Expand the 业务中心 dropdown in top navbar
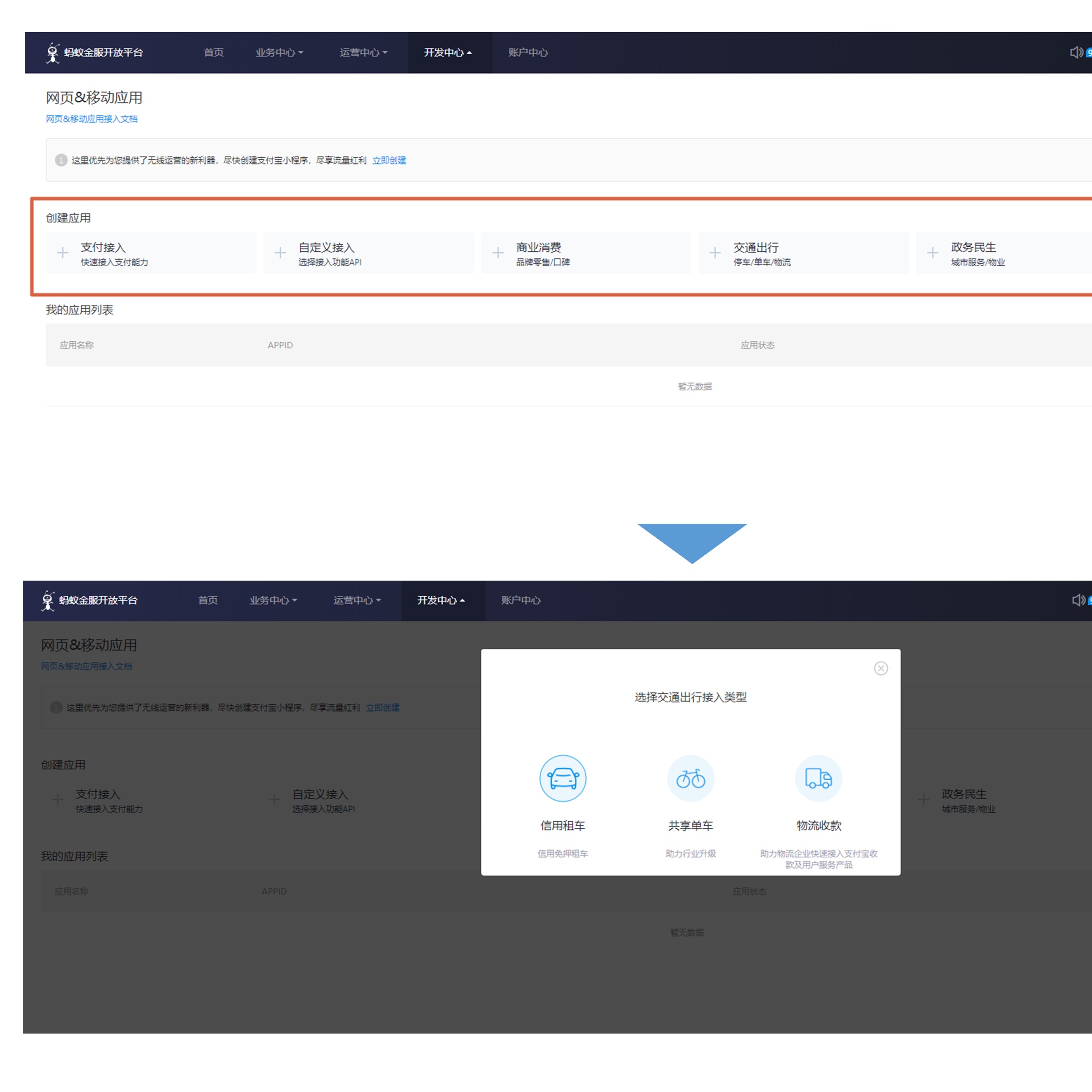The image size is (1092, 1092). [279, 53]
